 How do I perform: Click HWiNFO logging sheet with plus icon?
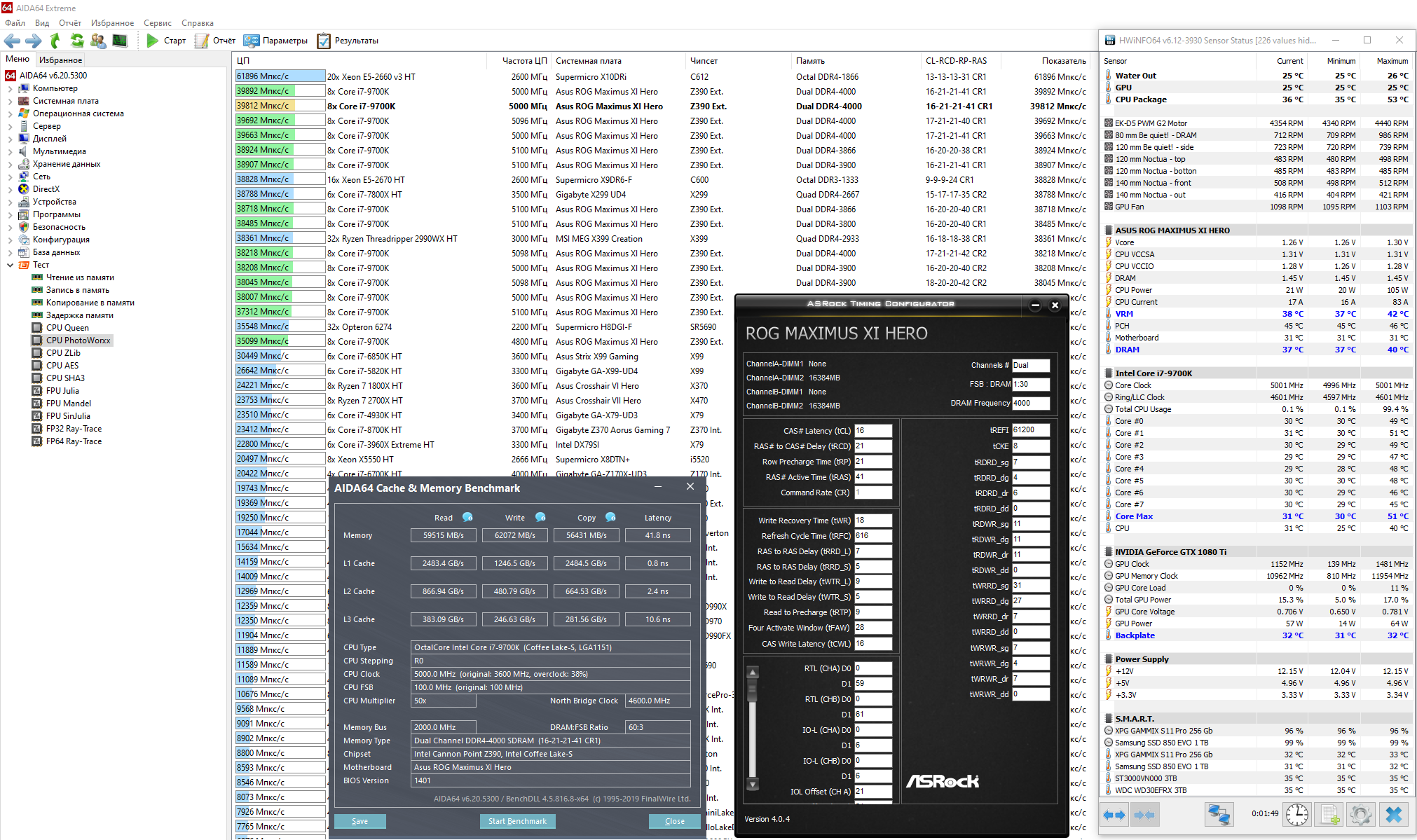(1329, 814)
